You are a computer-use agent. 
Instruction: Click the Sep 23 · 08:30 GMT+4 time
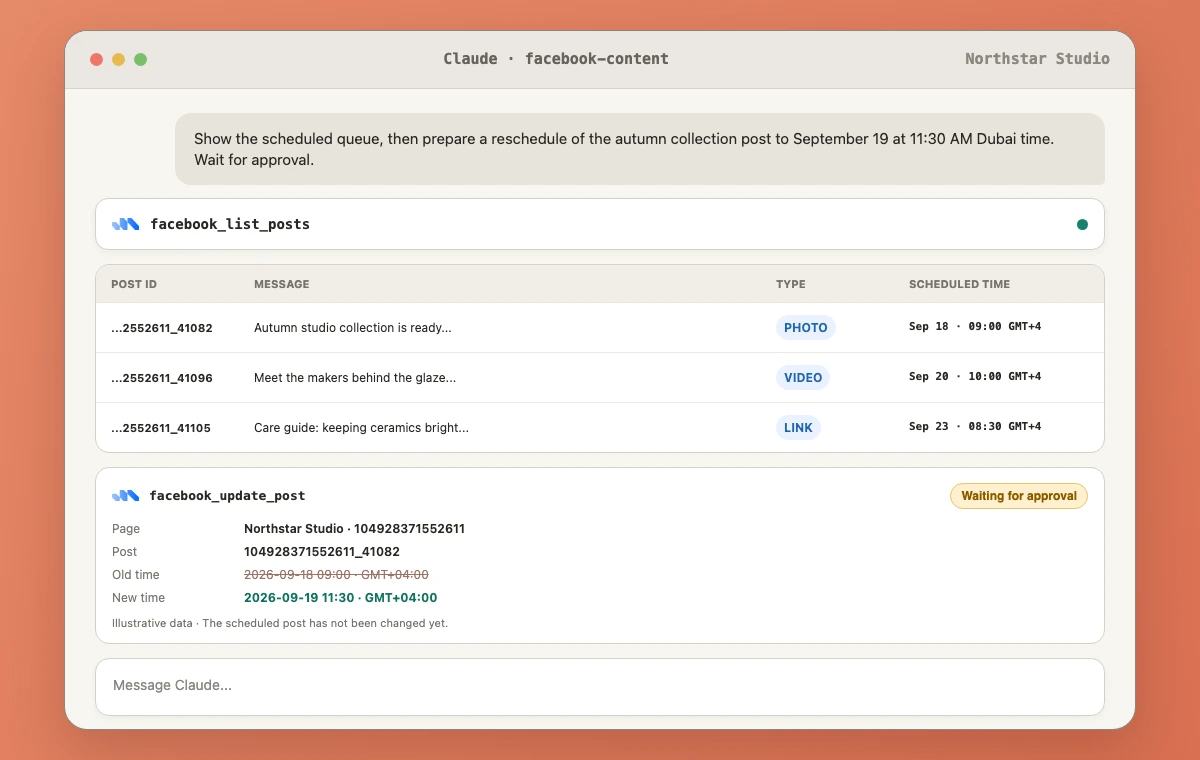click(975, 427)
